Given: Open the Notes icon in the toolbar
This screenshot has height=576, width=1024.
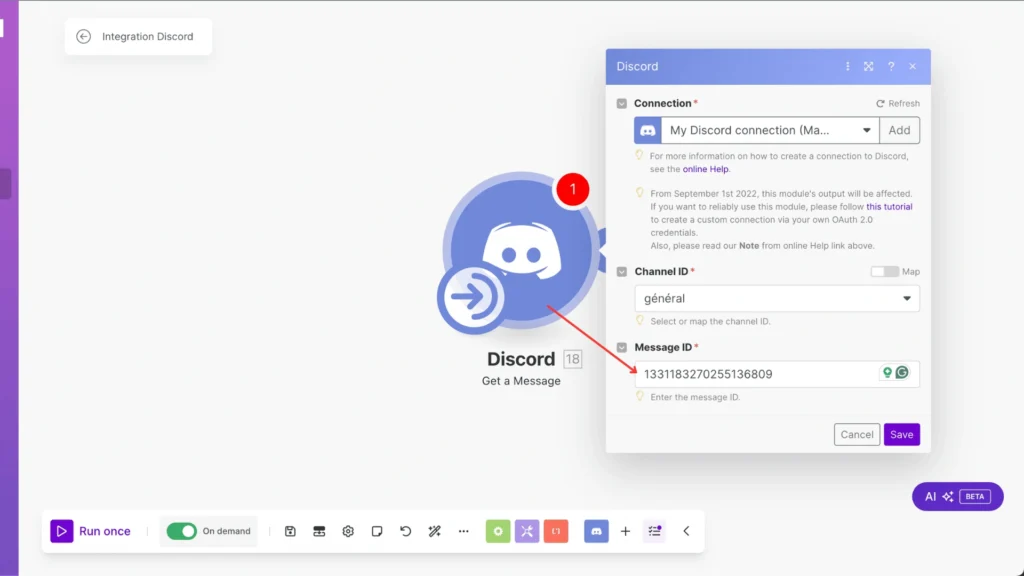Looking at the screenshot, I should [x=377, y=531].
